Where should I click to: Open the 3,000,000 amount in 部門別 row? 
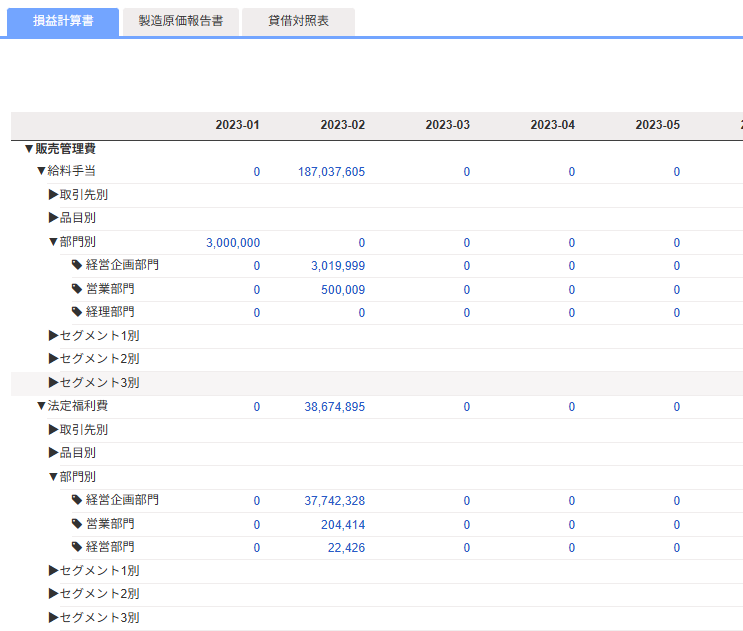point(233,243)
